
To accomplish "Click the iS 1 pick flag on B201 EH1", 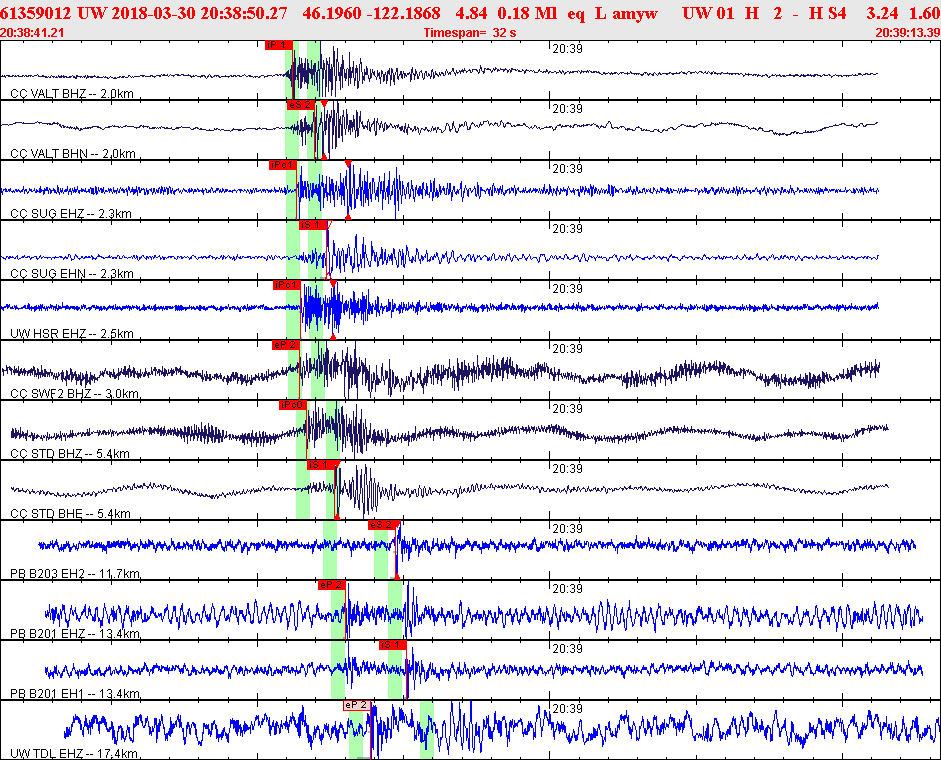I will tap(393, 645).
